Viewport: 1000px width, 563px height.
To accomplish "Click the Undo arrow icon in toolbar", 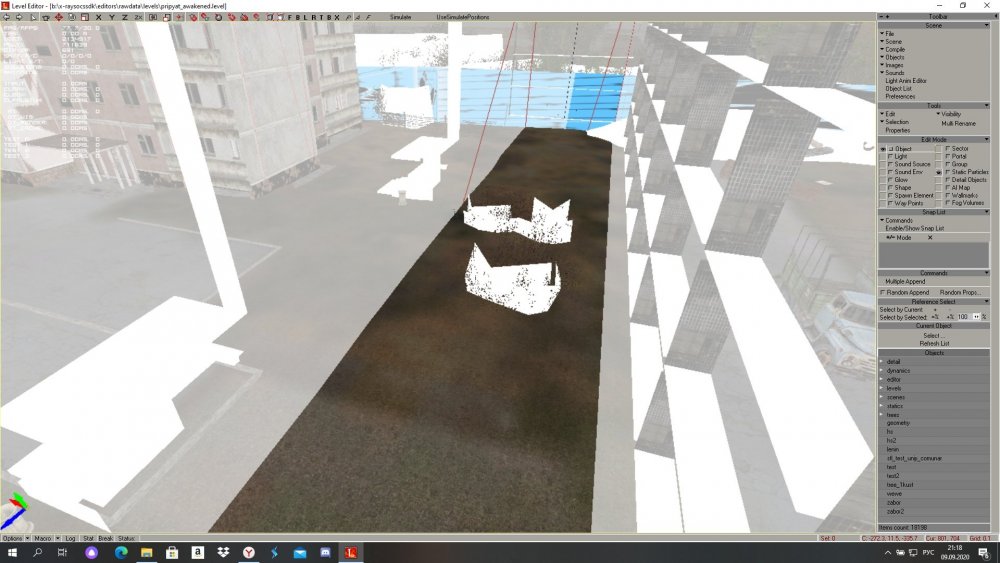I will (x=7, y=17).
